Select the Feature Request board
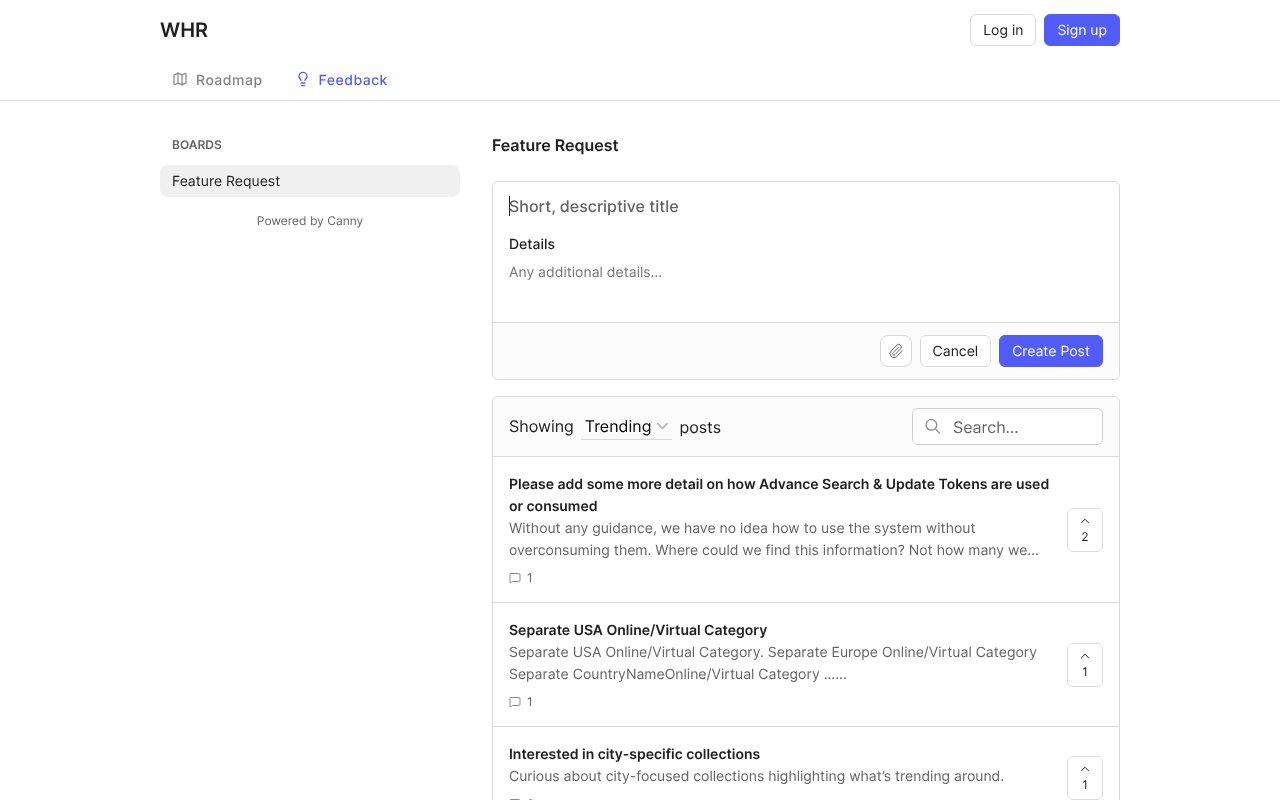1280x800 pixels. tap(309, 181)
